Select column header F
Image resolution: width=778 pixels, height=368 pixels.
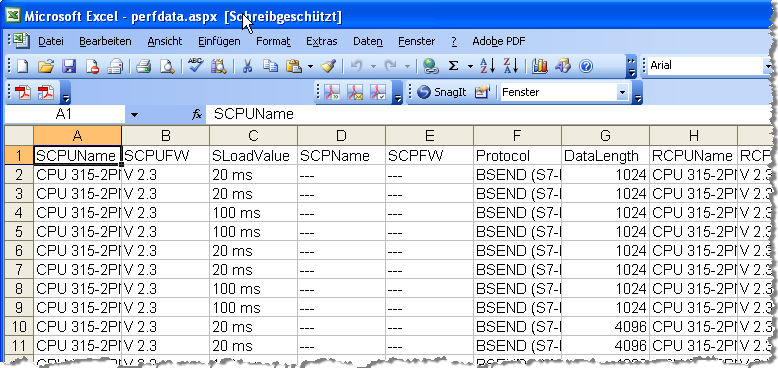pyautogui.click(x=518, y=135)
